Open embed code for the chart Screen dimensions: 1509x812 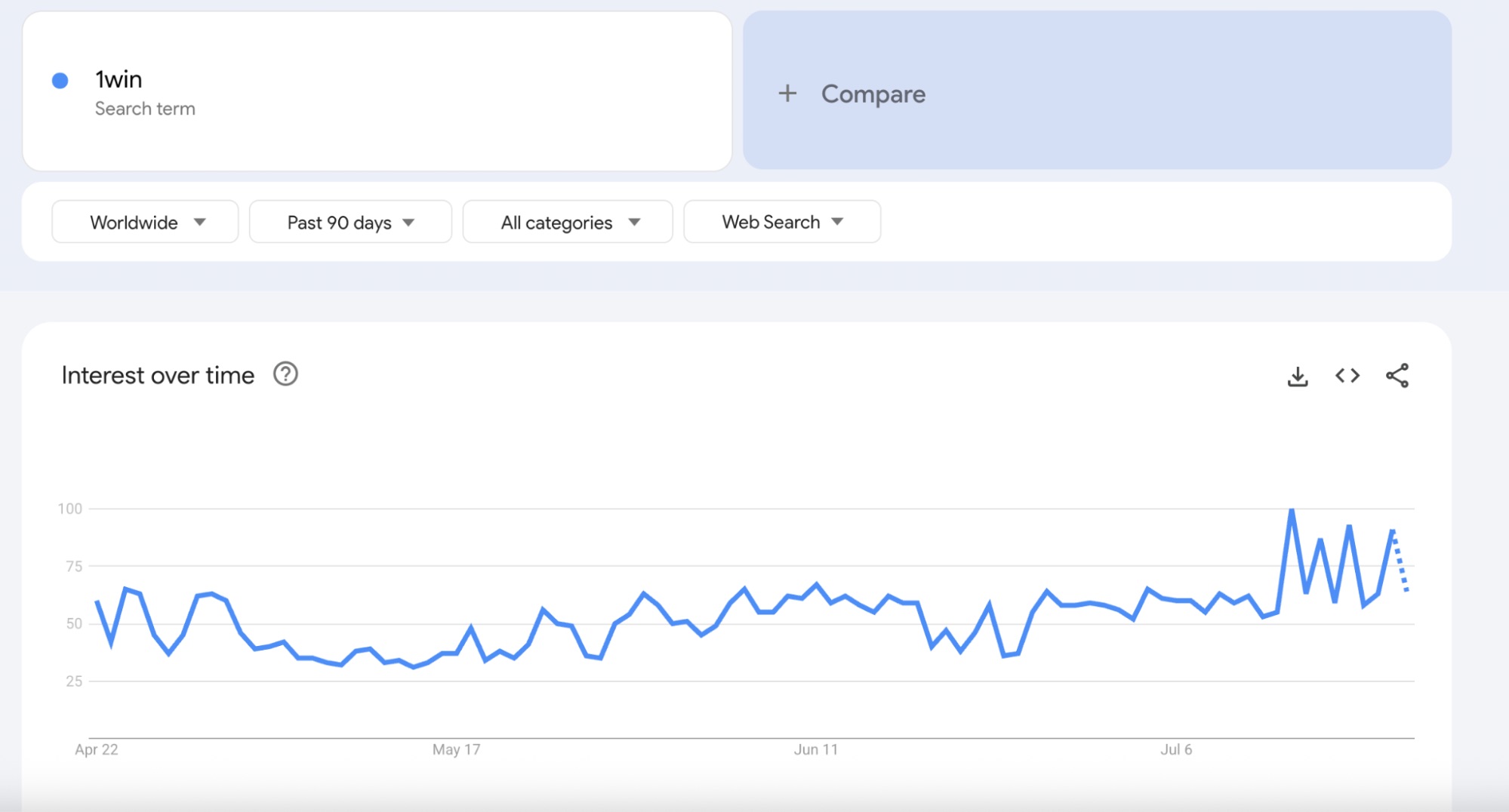[x=1347, y=376]
